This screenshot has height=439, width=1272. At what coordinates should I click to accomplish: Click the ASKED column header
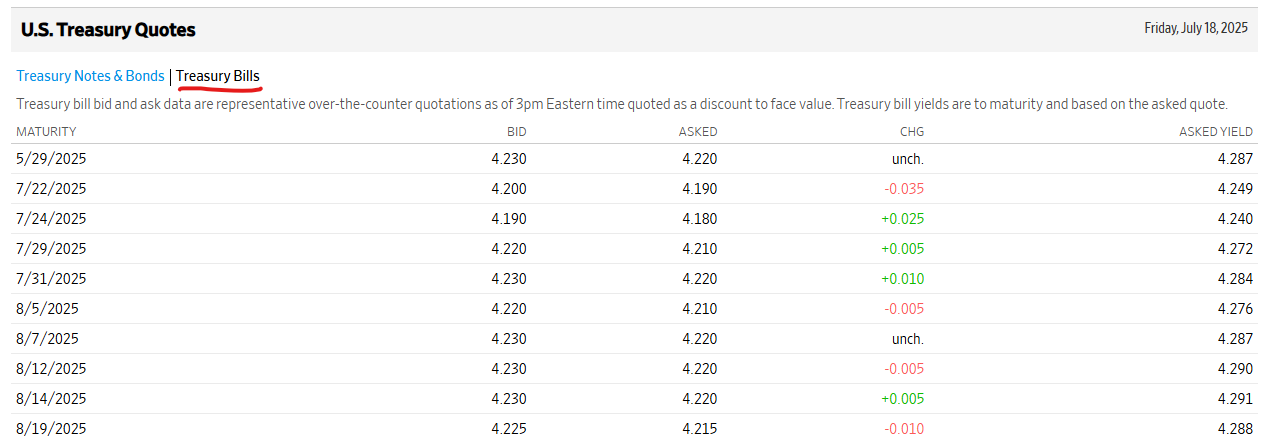[x=698, y=131]
